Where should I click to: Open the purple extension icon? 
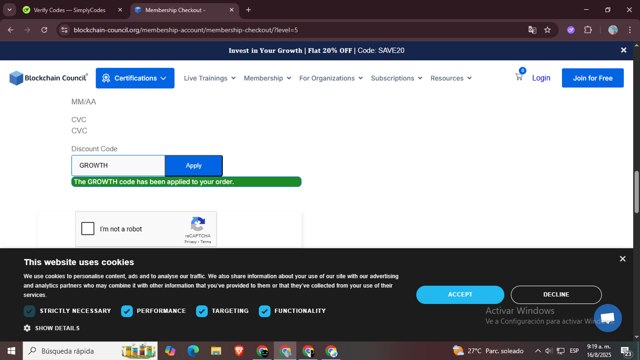tap(571, 30)
